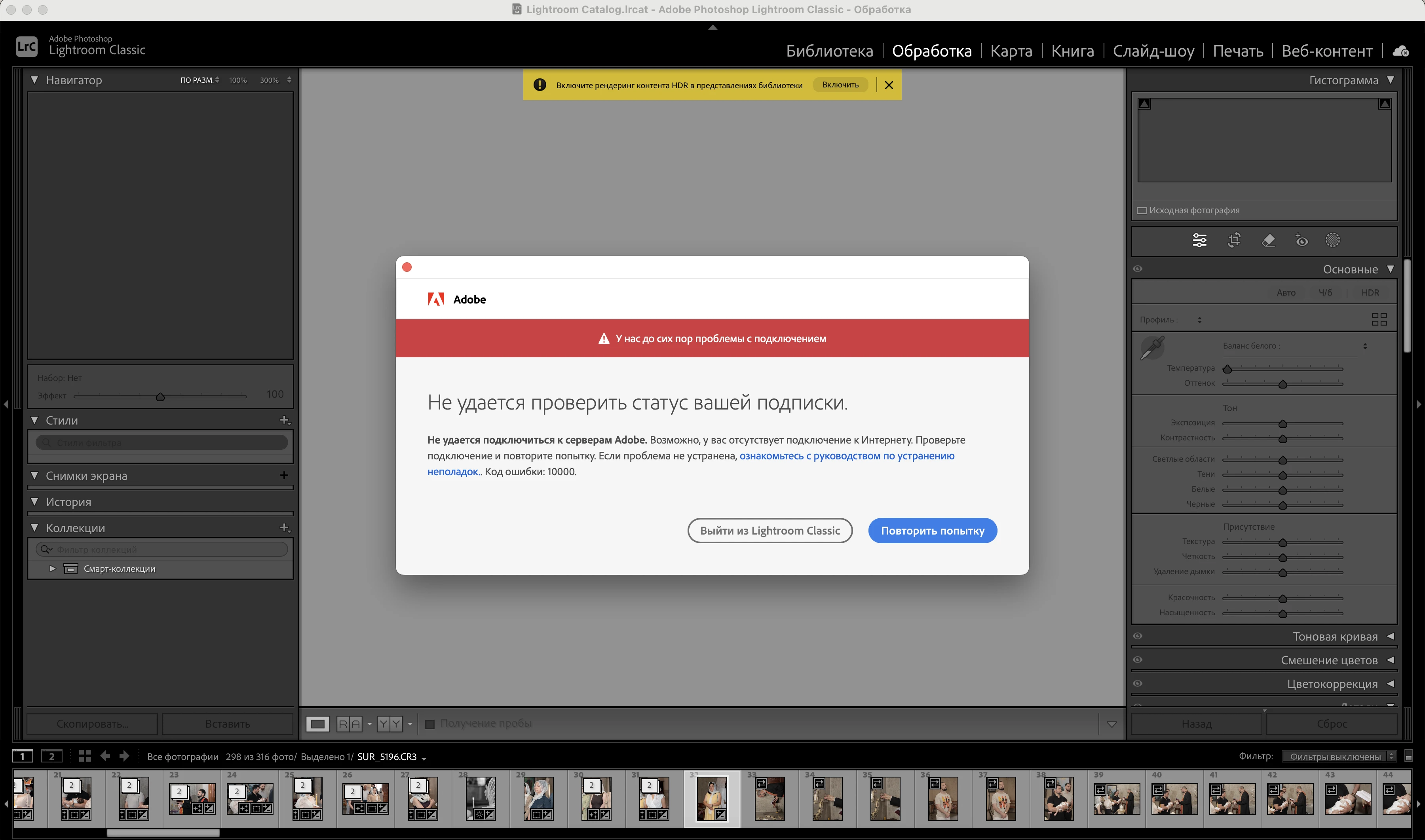Select Reference view R/A icon

point(349,724)
